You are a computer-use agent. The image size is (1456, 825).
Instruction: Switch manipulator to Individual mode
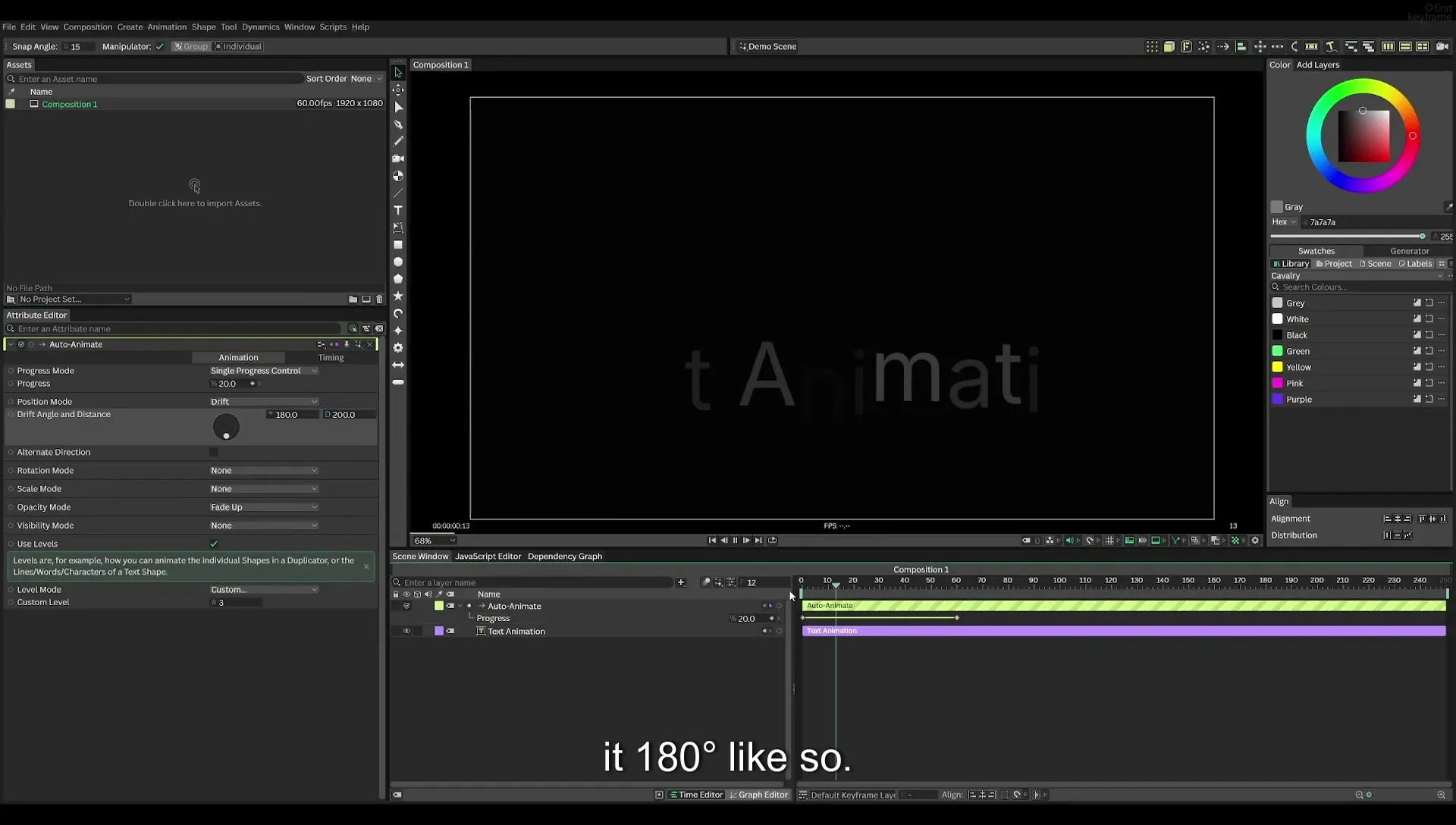click(237, 46)
